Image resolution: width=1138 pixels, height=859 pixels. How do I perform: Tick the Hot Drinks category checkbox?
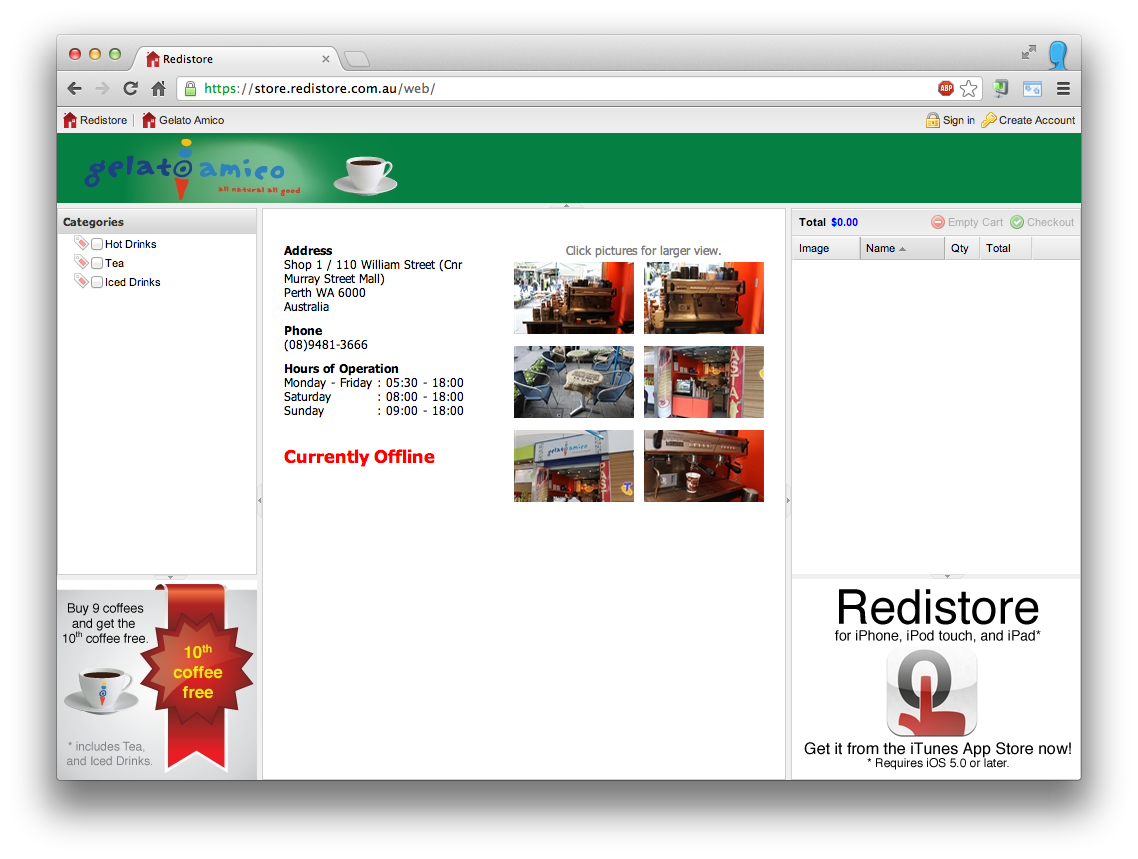pyautogui.click(x=97, y=244)
